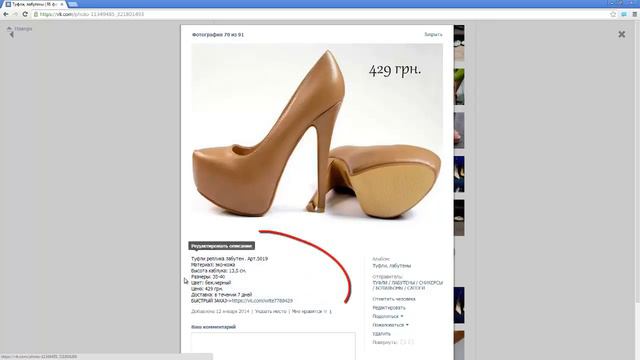
Task: Click the secure padlock icon in the address bar
Action: [x=36, y=14]
